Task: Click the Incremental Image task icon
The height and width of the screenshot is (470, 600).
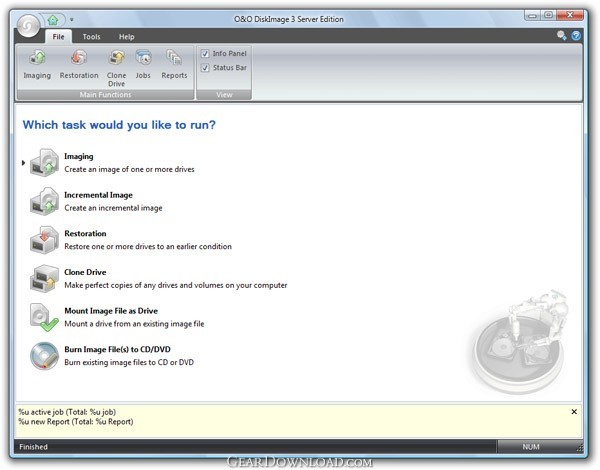Action: [44, 201]
